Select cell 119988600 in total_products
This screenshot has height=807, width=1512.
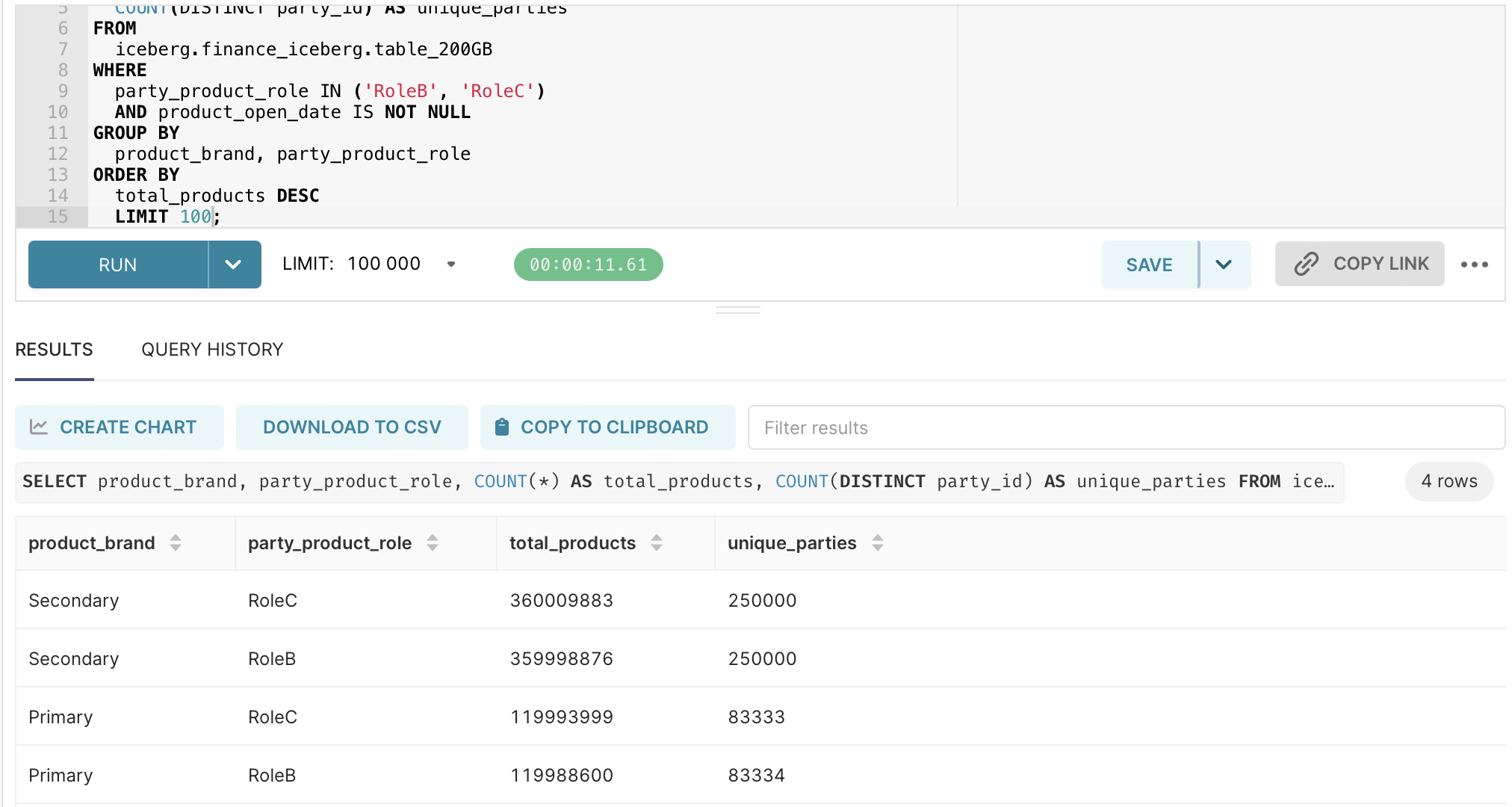tap(562, 776)
